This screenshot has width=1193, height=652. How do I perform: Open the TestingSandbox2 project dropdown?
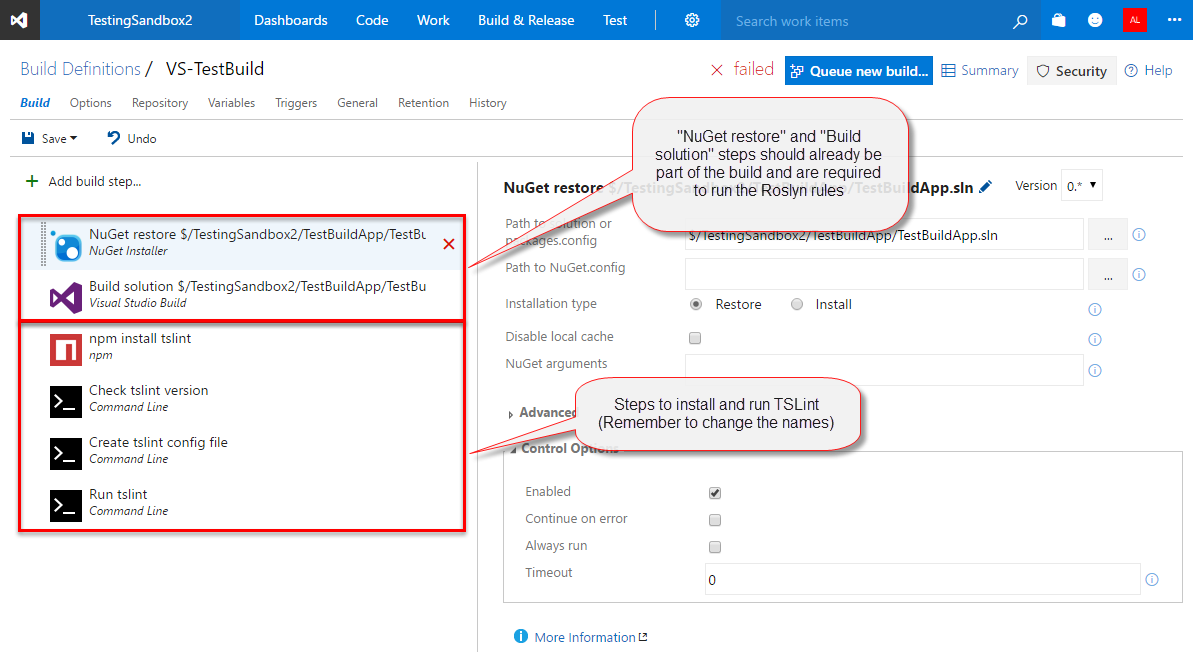coord(139,20)
